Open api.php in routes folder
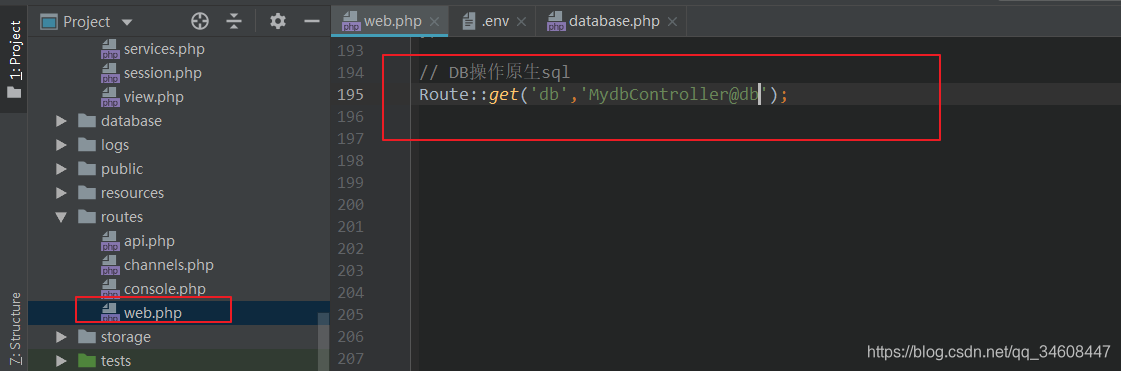Image resolution: width=1121 pixels, height=371 pixels. [x=149, y=241]
